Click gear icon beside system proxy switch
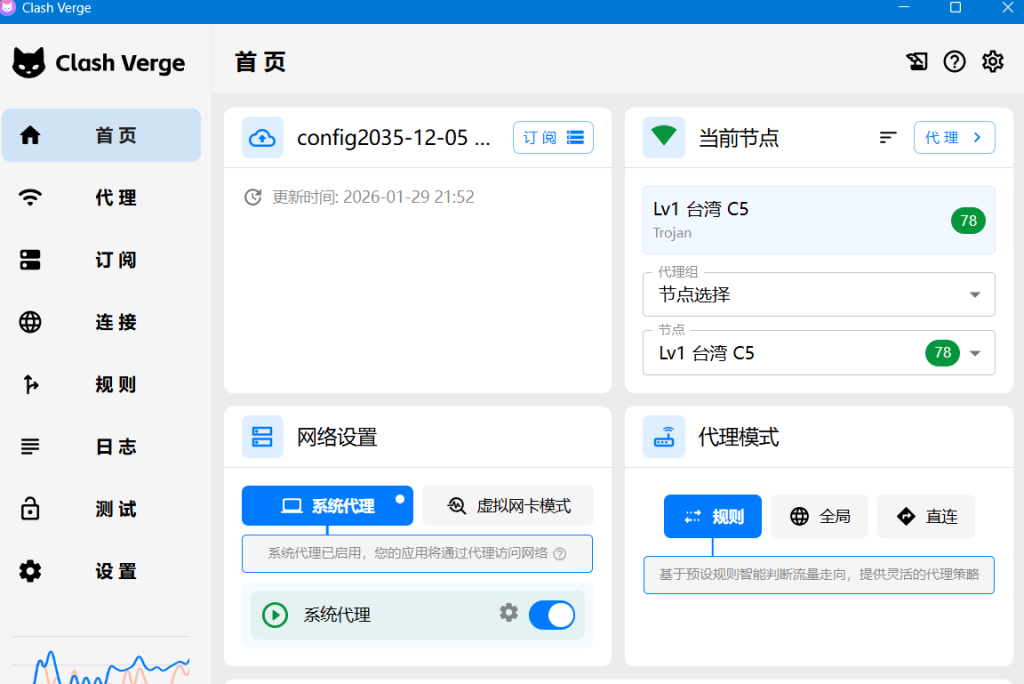 click(x=509, y=613)
